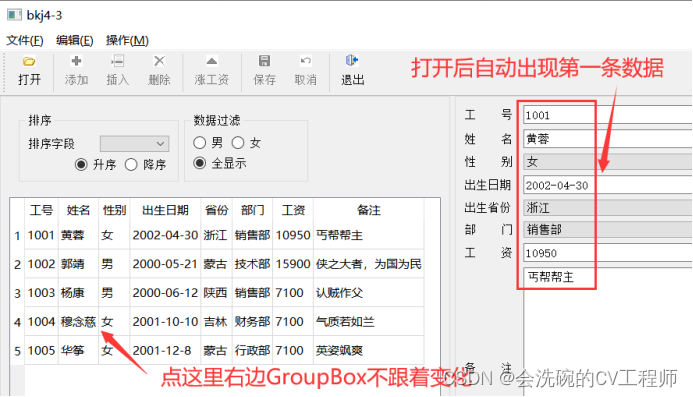Expand the 排序字段 combo box
The width and height of the screenshot is (693, 397).
134,144
